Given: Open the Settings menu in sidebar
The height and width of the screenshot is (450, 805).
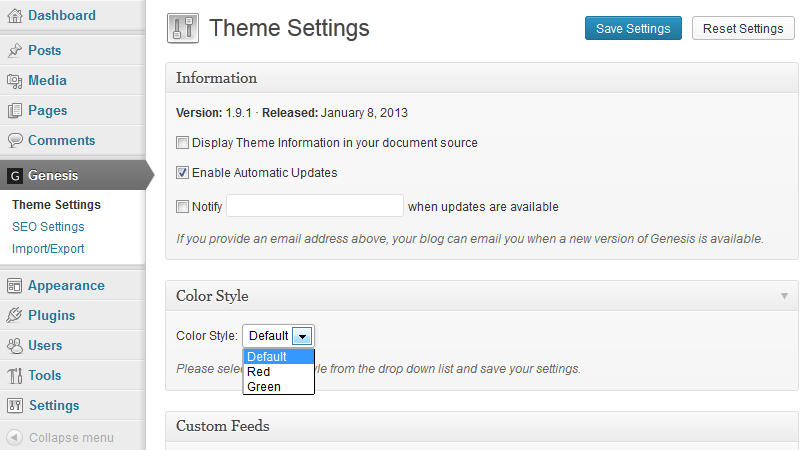Looking at the screenshot, I should click(x=72, y=405).
